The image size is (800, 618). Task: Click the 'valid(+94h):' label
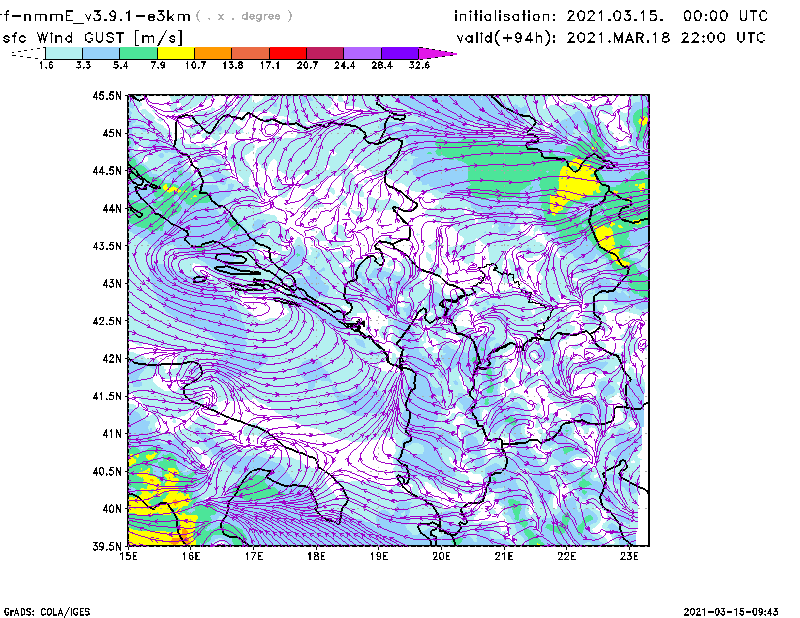[x=506, y=38]
